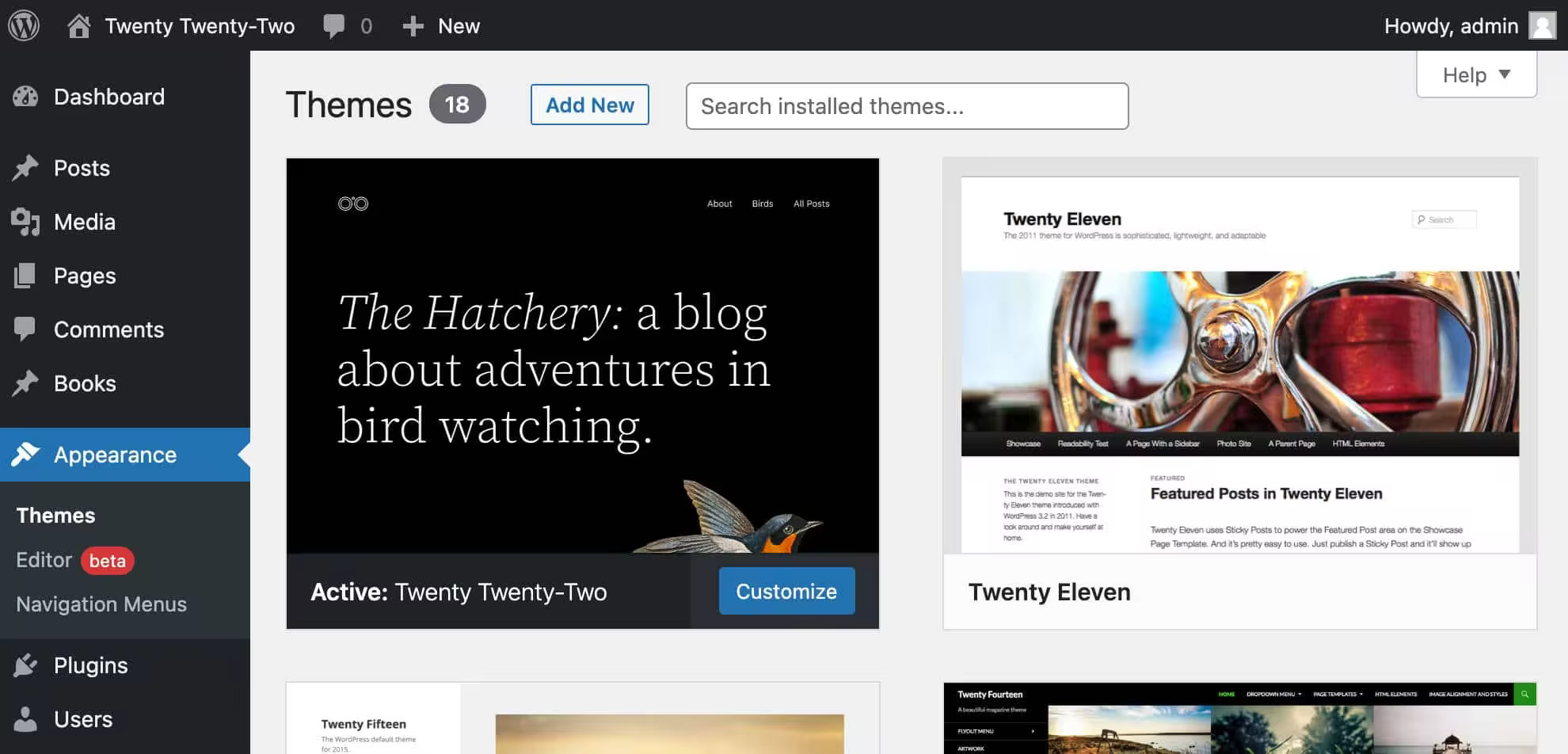Viewport: 1568px width, 754px height.
Task: Click the Books pushpin icon
Action: click(x=25, y=383)
